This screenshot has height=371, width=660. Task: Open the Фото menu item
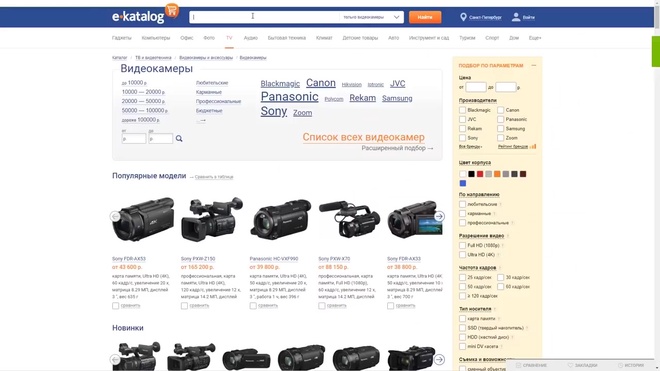point(209,38)
